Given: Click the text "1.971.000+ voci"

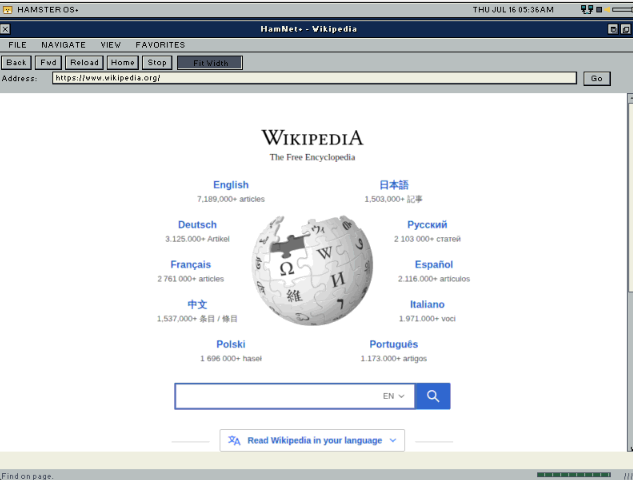Looking at the screenshot, I should coord(427,319).
